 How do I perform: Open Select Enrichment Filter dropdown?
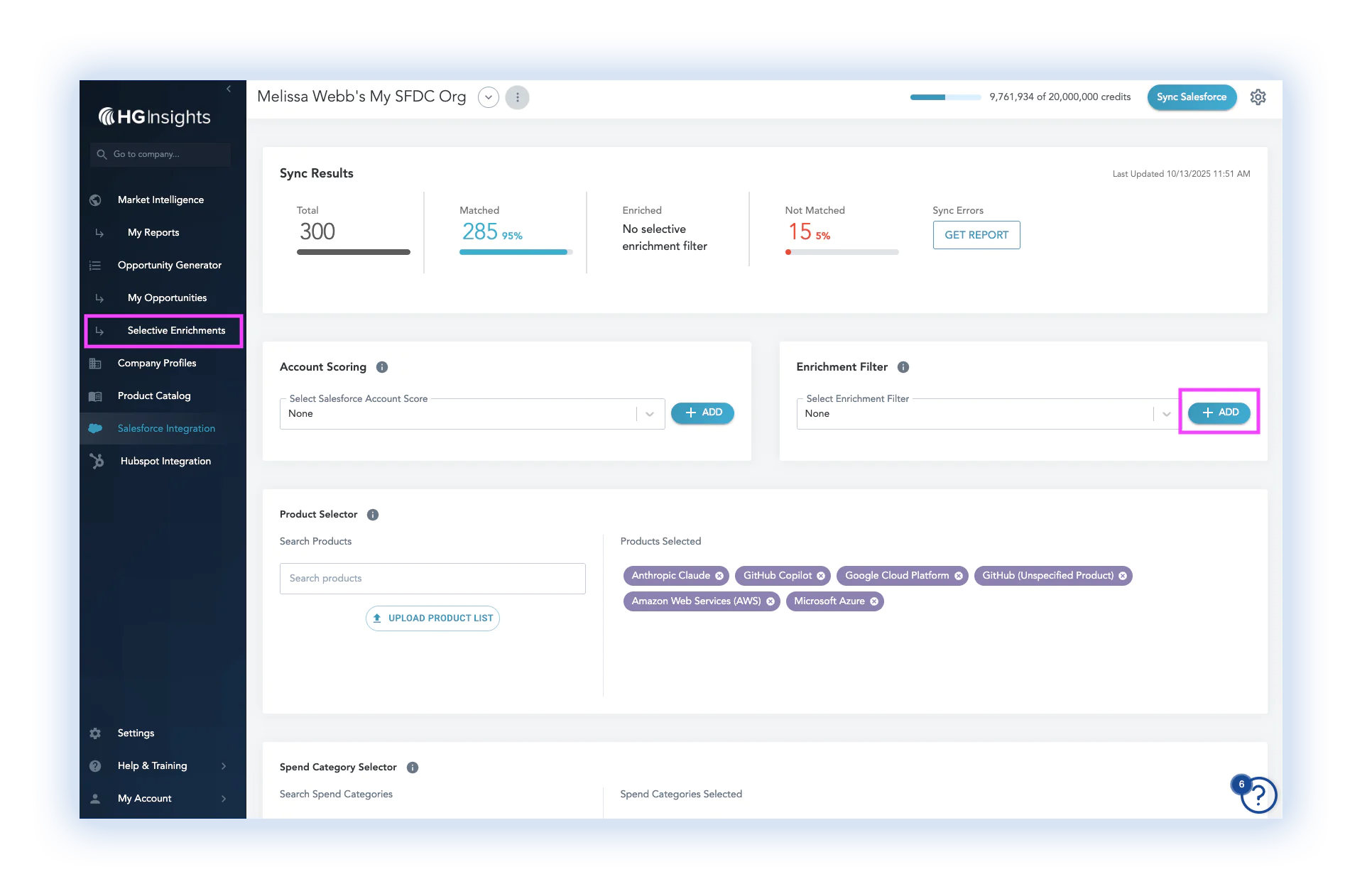coord(989,414)
